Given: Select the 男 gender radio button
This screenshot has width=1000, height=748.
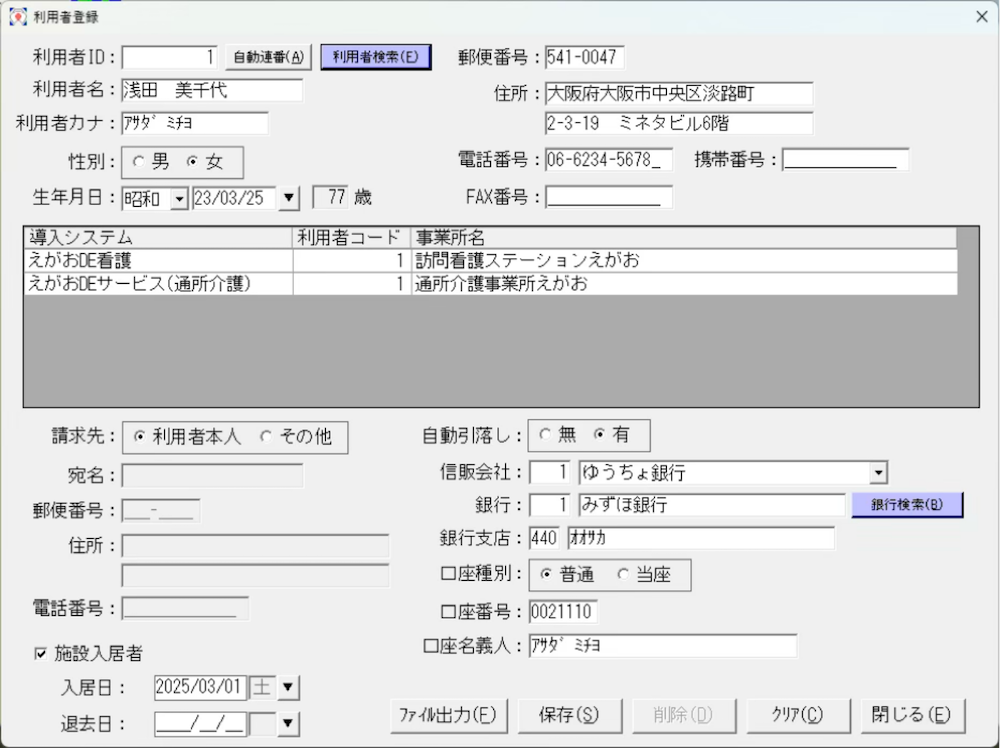Looking at the screenshot, I should click(x=139, y=162).
